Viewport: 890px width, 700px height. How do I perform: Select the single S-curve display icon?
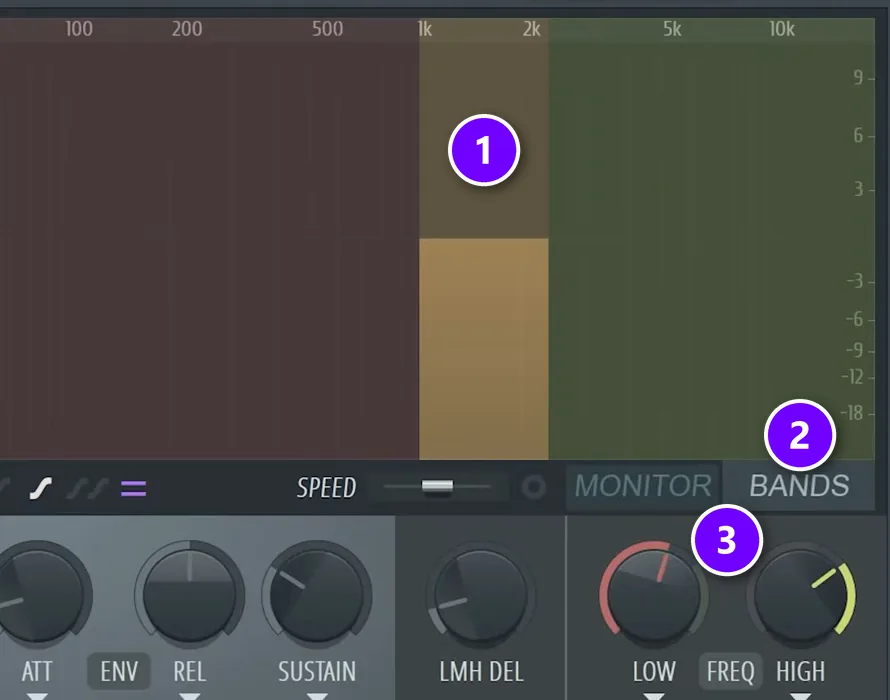click(x=41, y=488)
